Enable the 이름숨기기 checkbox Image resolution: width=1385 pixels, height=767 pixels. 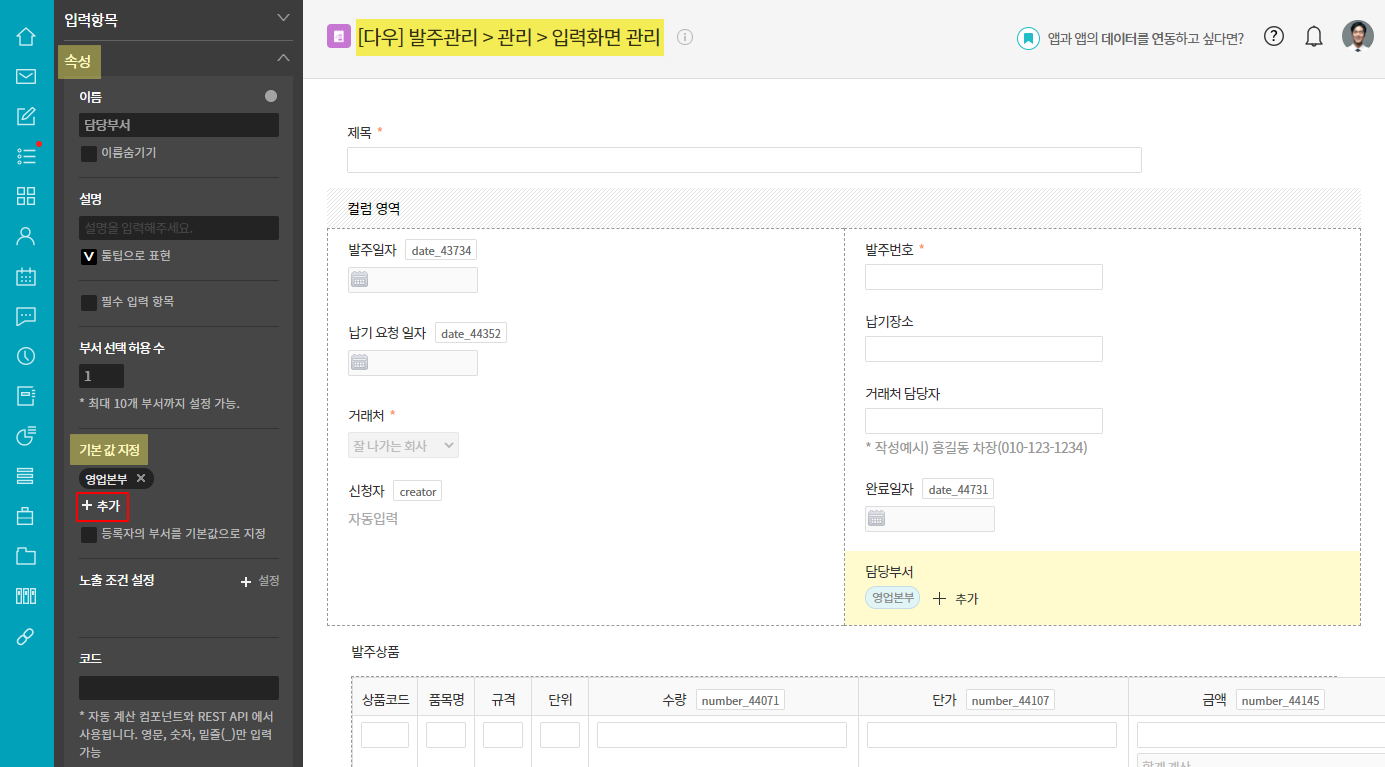(x=89, y=154)
